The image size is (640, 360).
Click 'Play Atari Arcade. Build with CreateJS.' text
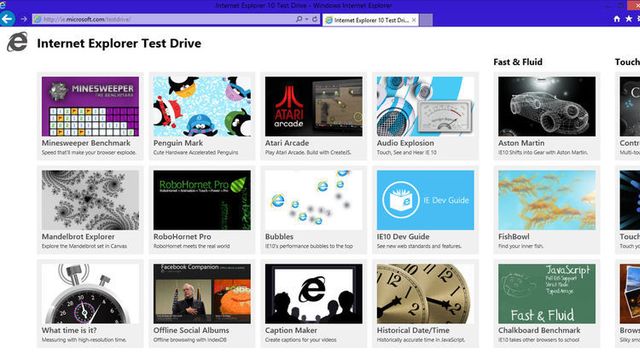pyautogui.click(x=308, y=152)
